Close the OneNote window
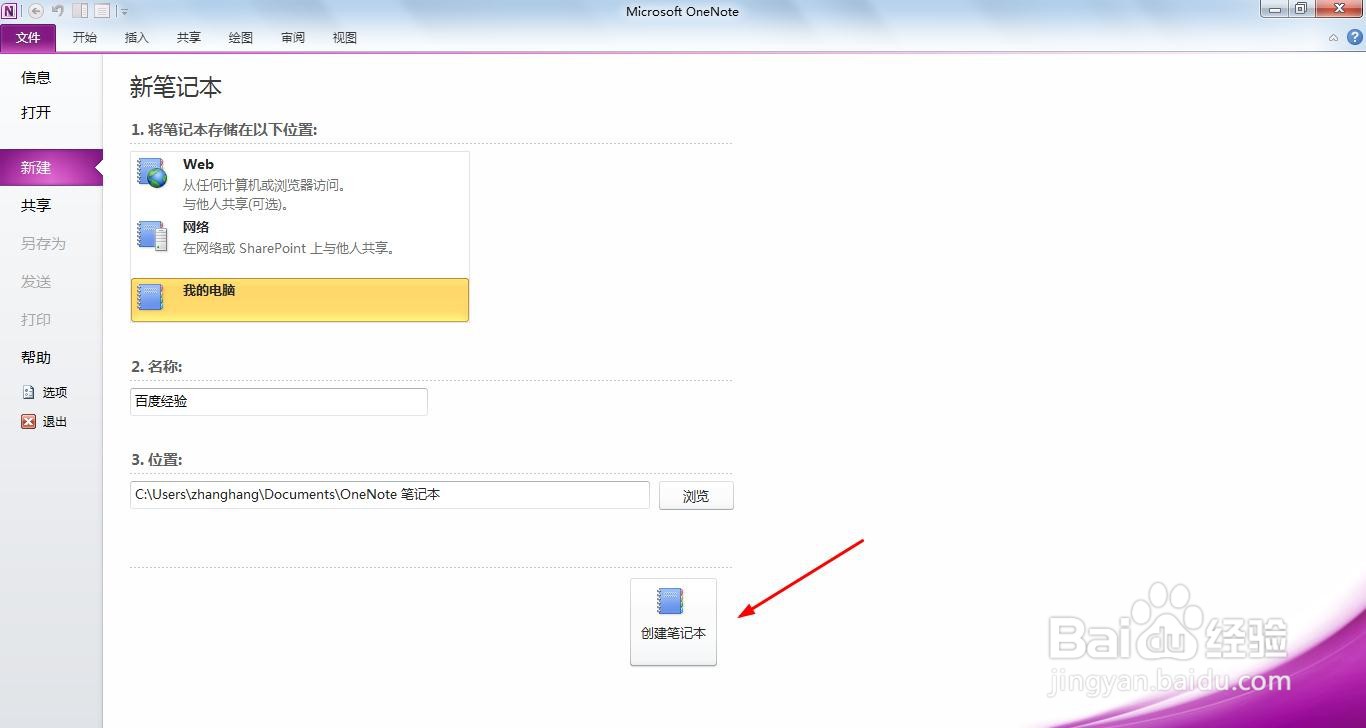This screenshot has height=728, width=1366. click(1339, 9)
